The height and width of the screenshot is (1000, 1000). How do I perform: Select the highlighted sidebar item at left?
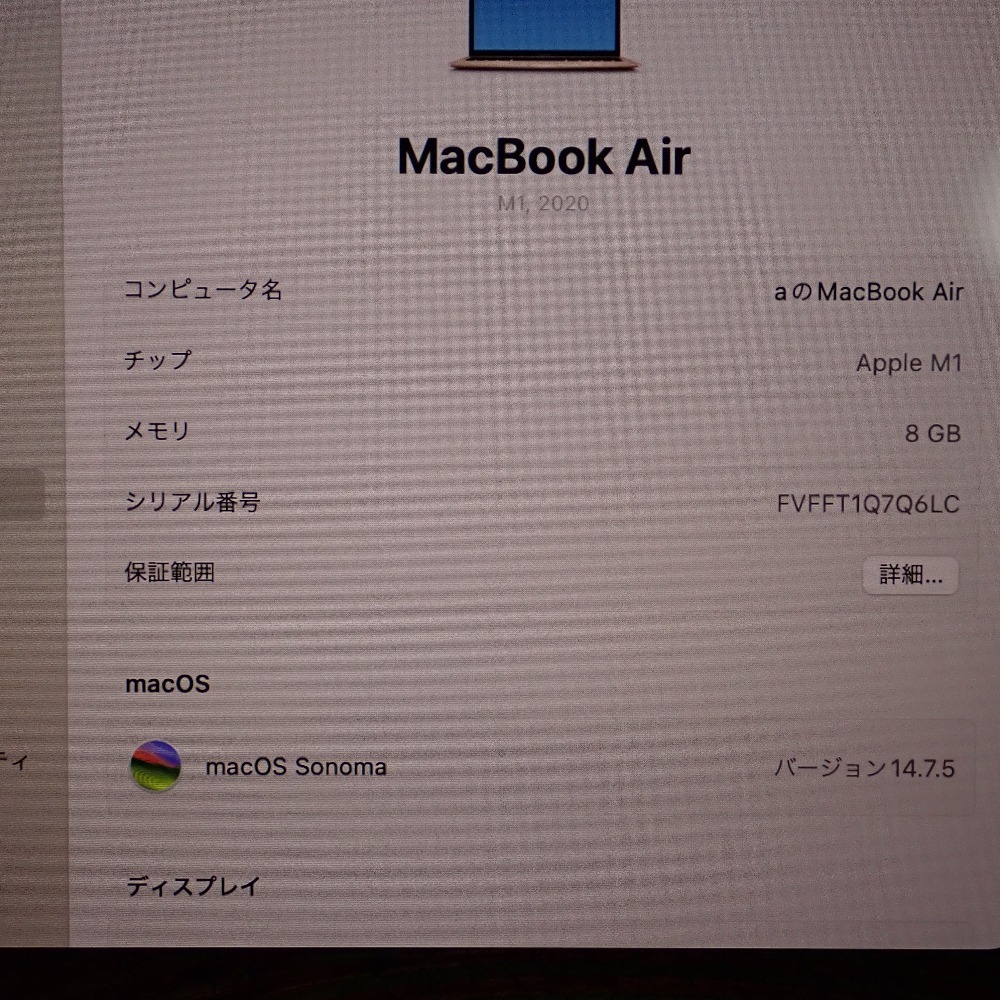click(x=22, y=493)
